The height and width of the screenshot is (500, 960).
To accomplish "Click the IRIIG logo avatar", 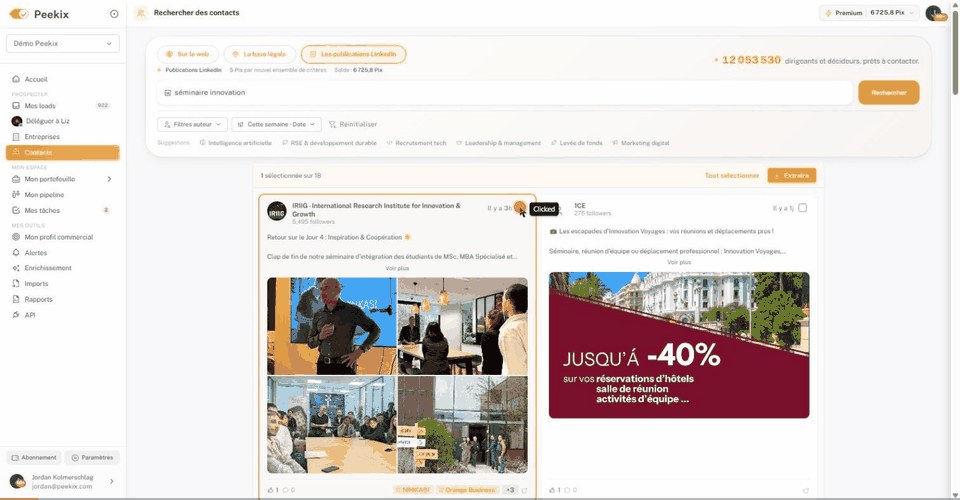I will click(277, 211).
